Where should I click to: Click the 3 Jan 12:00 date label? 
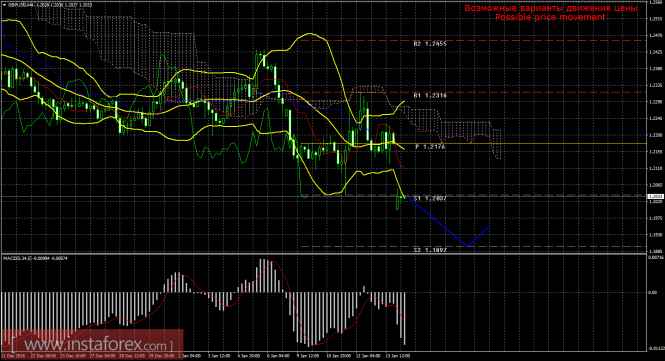click(219, 356)
